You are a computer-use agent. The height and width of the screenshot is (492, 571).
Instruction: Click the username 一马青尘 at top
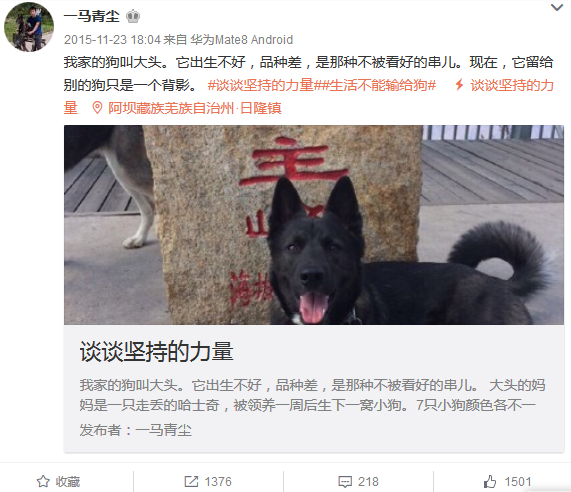click(x=92, y=16)
